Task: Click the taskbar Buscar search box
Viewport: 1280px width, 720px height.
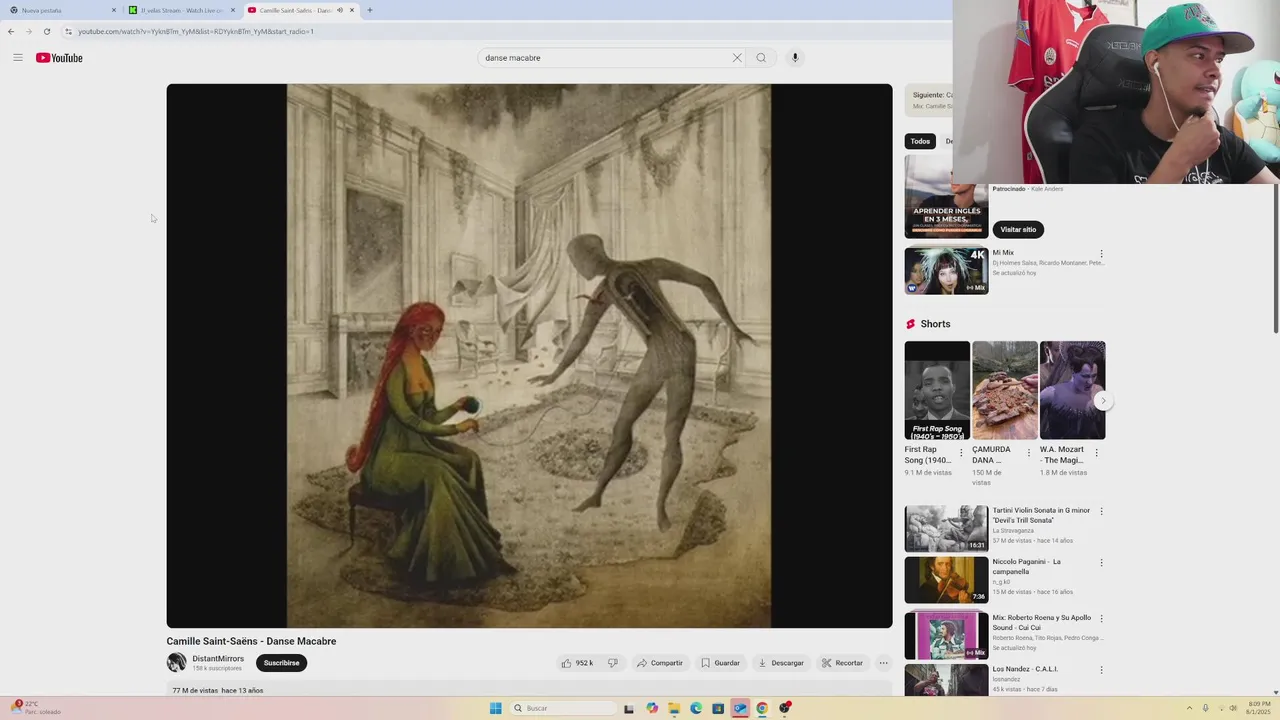Action: [x=563, y=708]
